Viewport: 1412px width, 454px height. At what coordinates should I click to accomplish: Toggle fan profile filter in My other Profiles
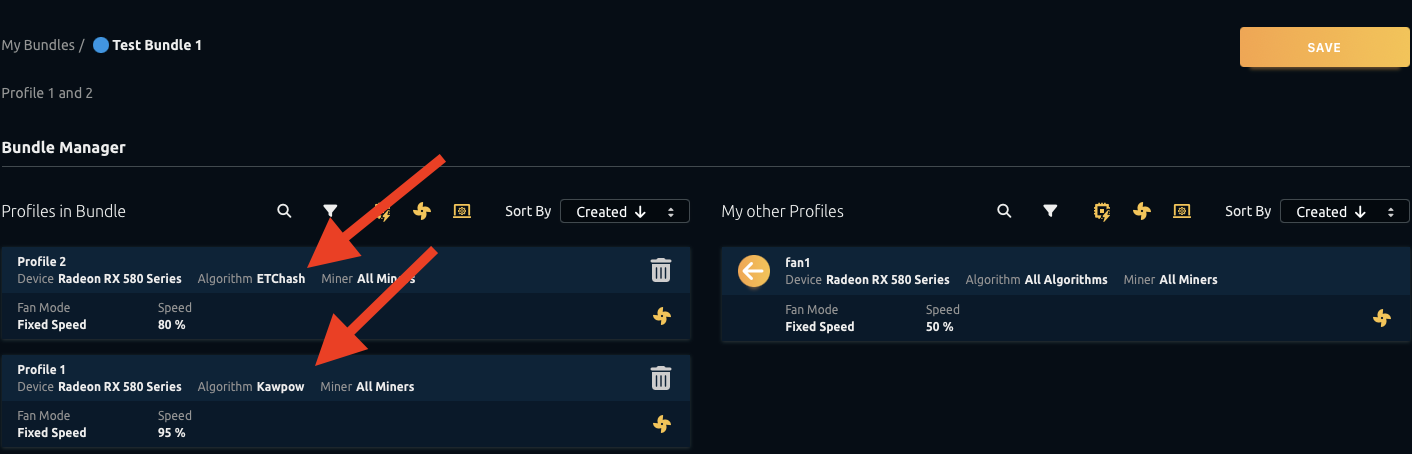[x=1141, y=211]
